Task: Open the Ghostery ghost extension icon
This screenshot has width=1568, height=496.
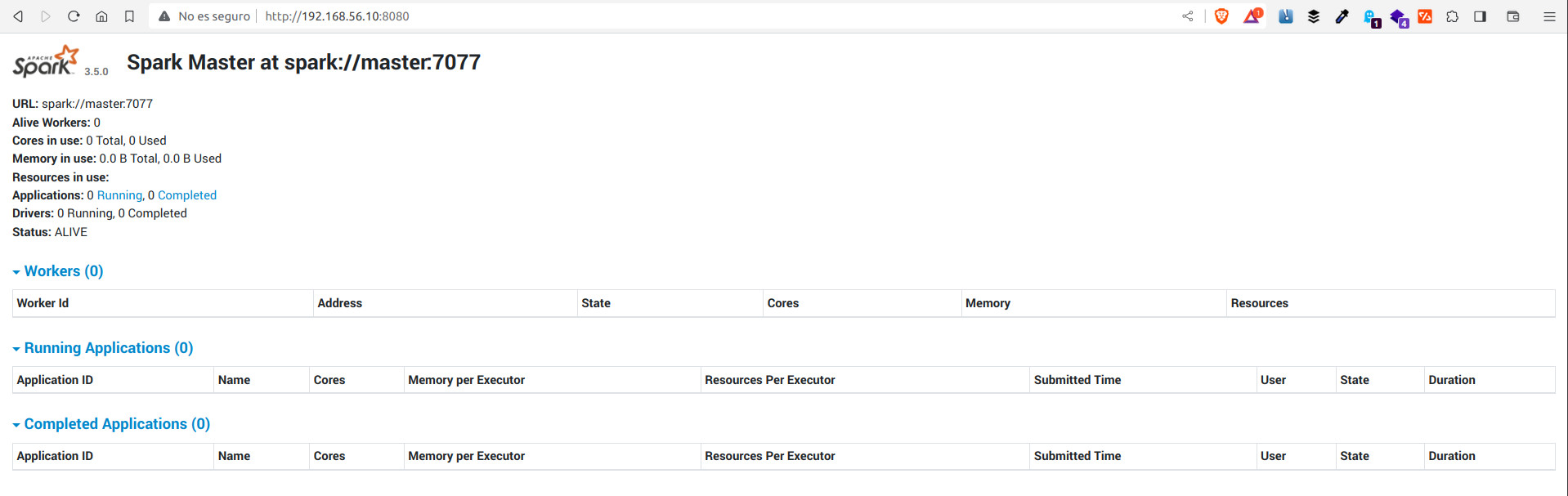Action: point(1371,18)
